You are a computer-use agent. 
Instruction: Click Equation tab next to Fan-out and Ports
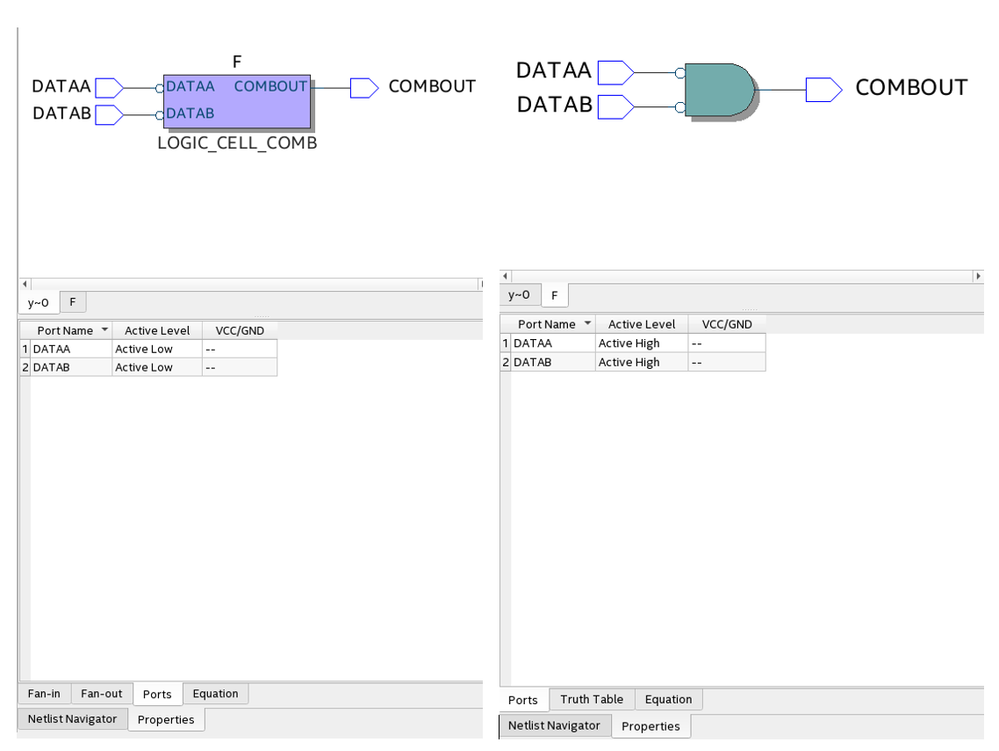tap(215, 693)
